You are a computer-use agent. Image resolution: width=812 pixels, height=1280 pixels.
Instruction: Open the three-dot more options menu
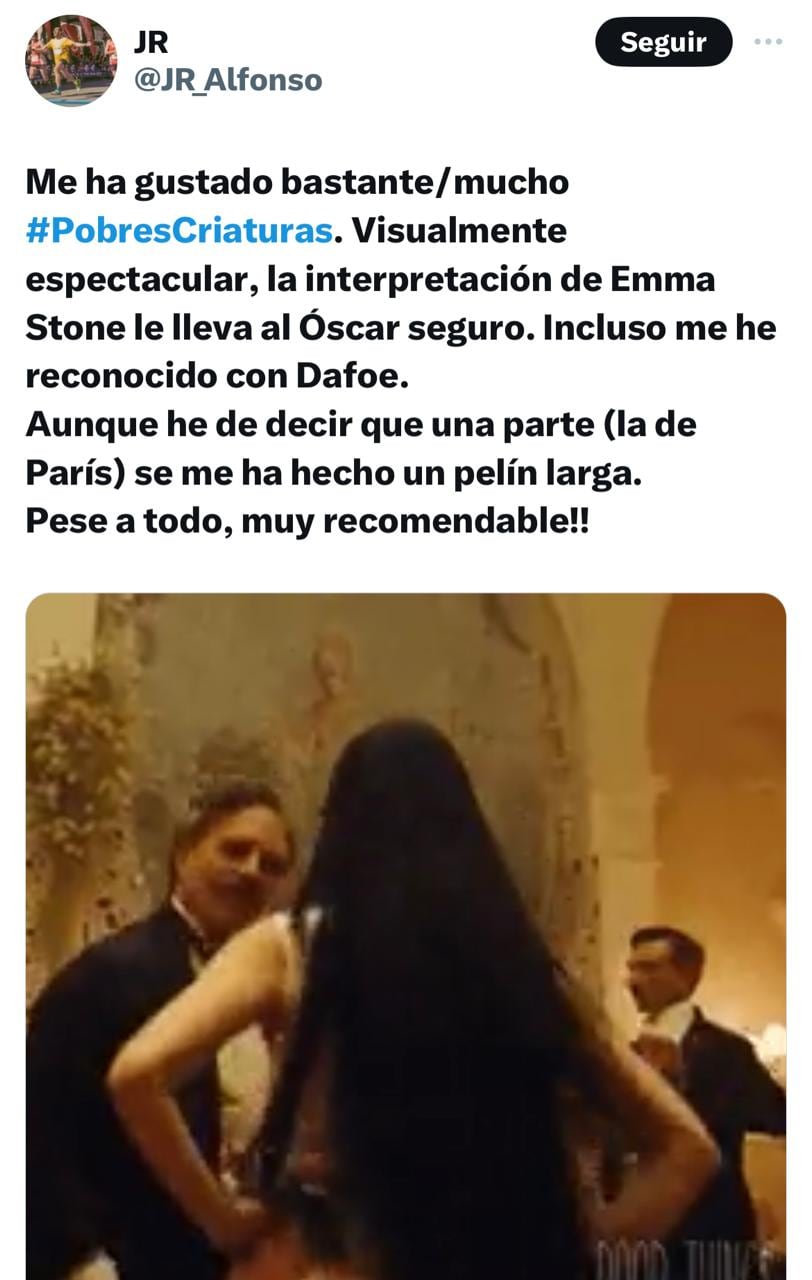click(x=768, y=42)
